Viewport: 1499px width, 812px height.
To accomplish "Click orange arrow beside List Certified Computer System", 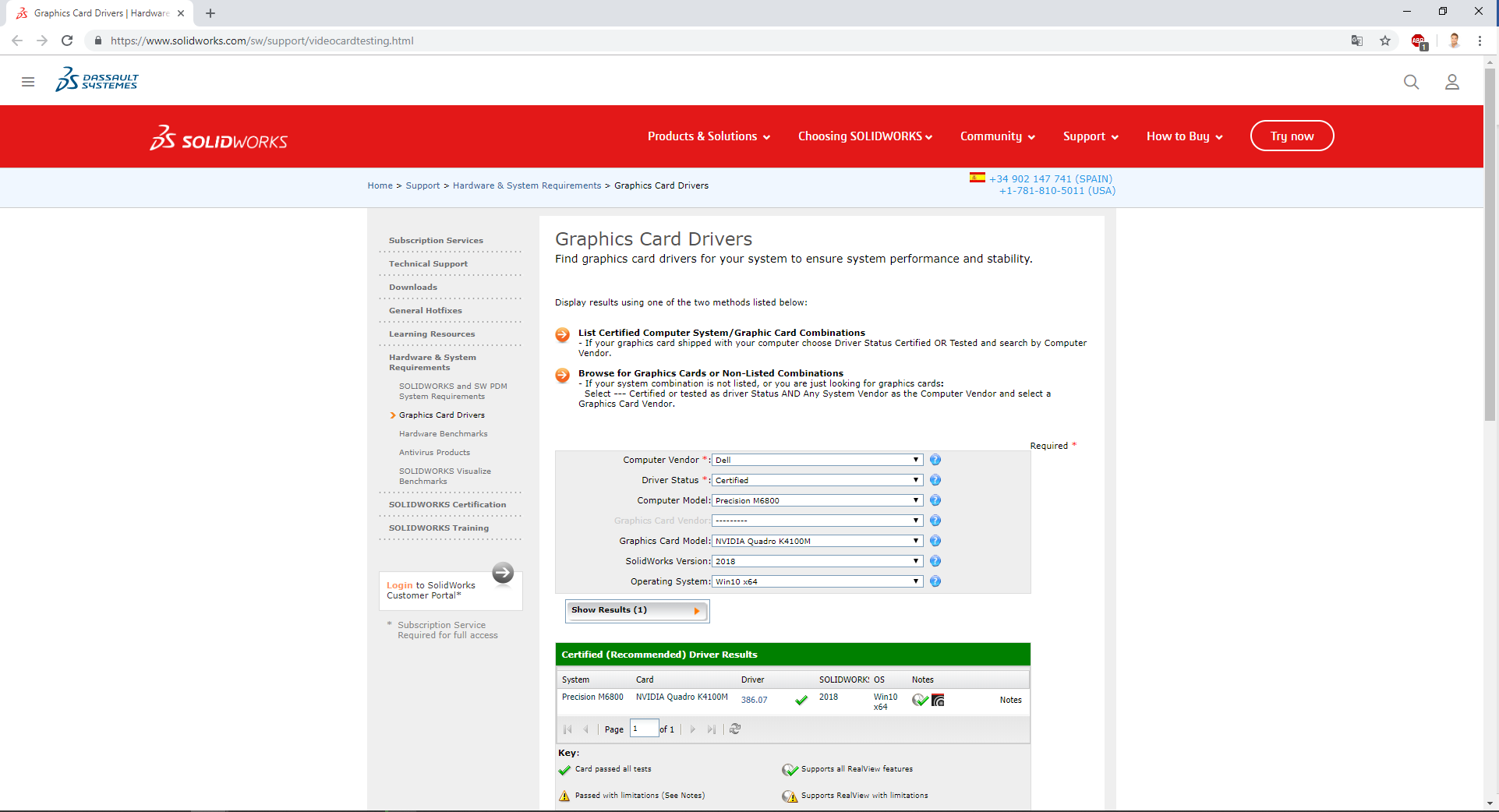I will point(562,335).
